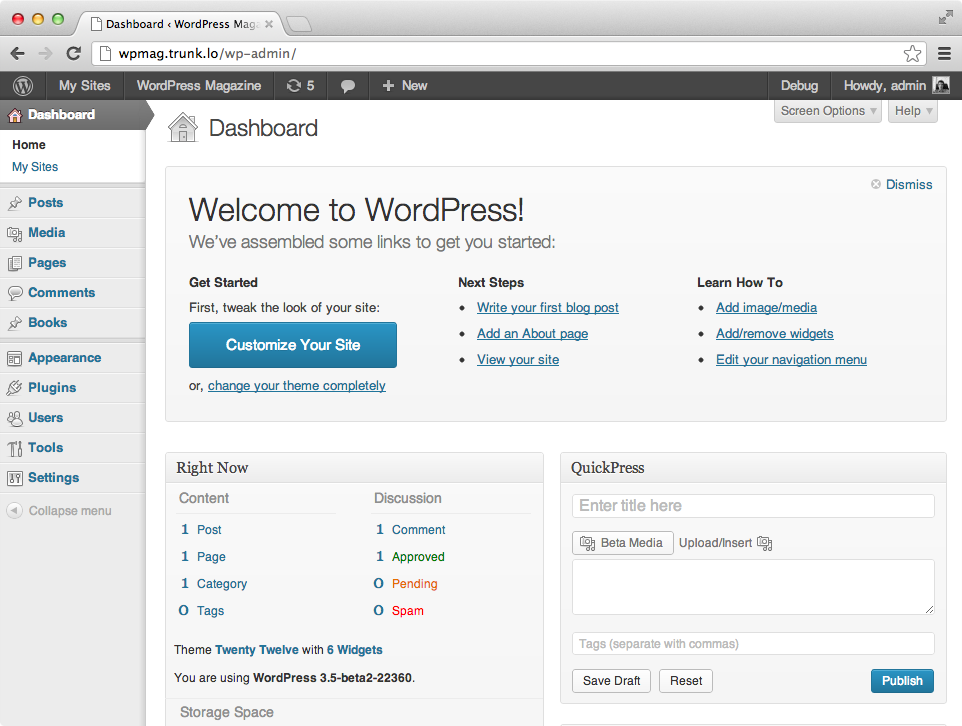Click the admin avatar in the toolbar
Viewport: 962px width, 726px height.
pos(941,86)
